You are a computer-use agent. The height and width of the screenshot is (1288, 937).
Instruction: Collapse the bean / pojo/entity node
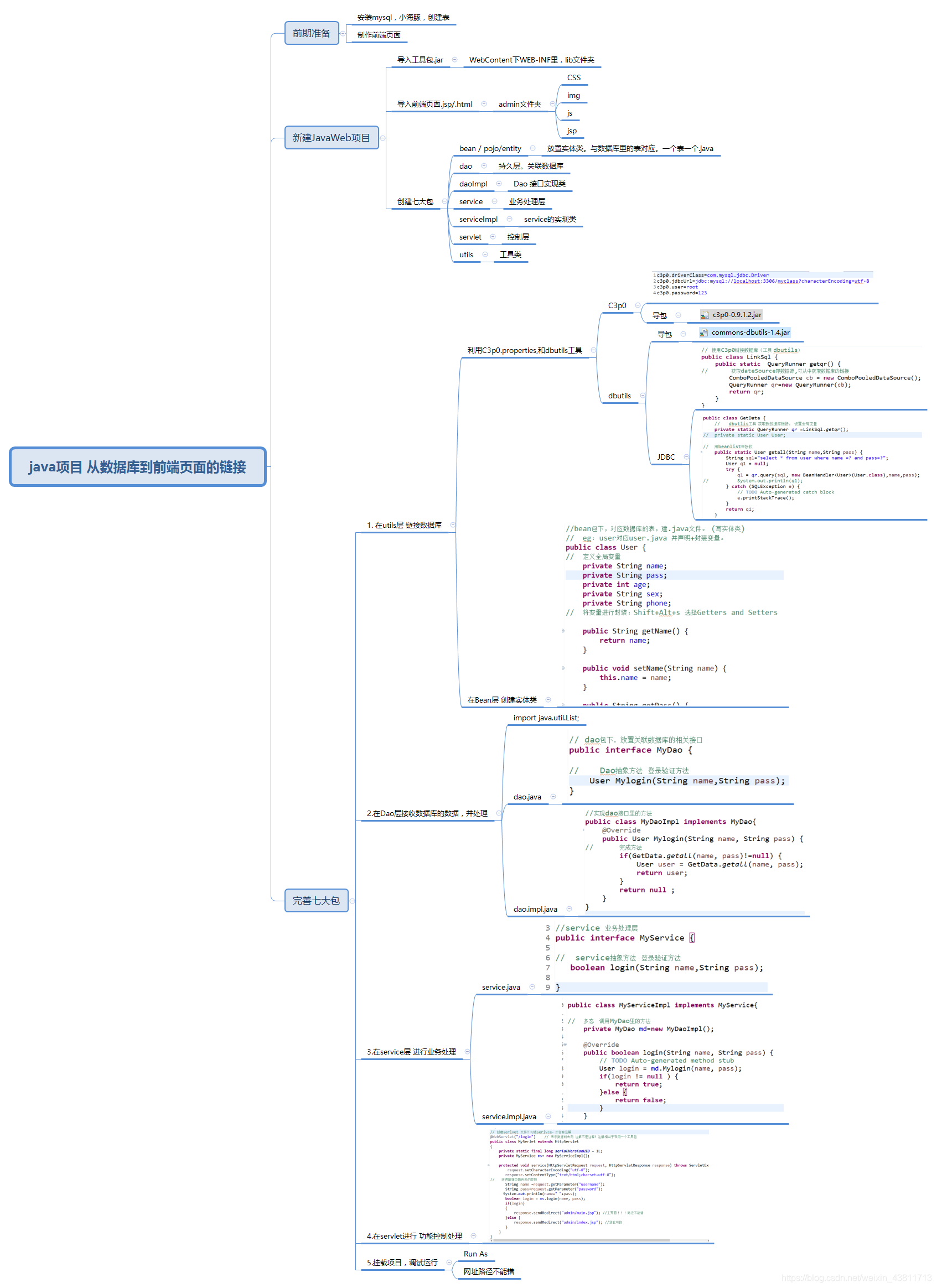pos(532,148)
